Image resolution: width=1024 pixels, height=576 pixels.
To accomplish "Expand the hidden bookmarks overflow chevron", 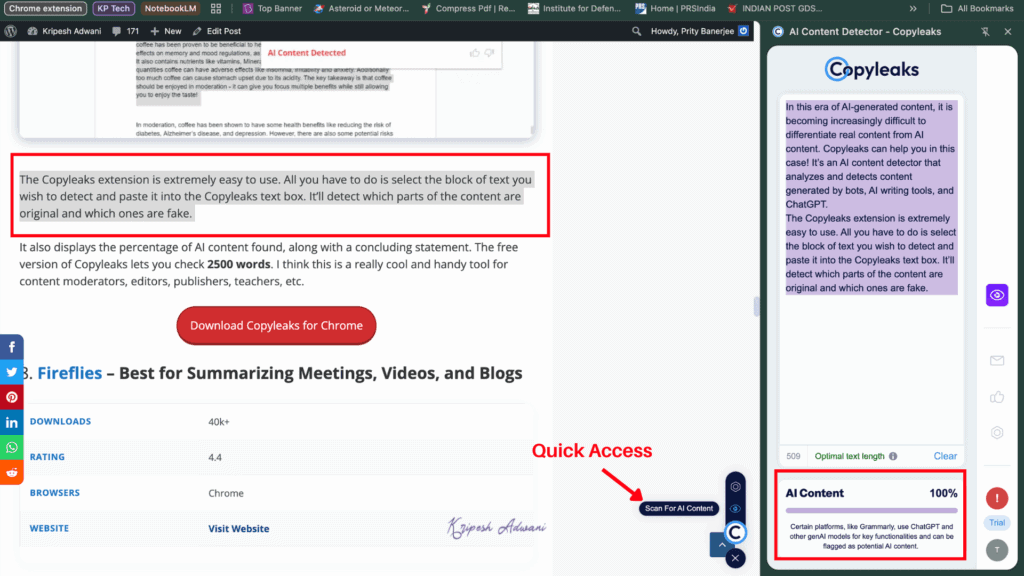I will 913,9.
